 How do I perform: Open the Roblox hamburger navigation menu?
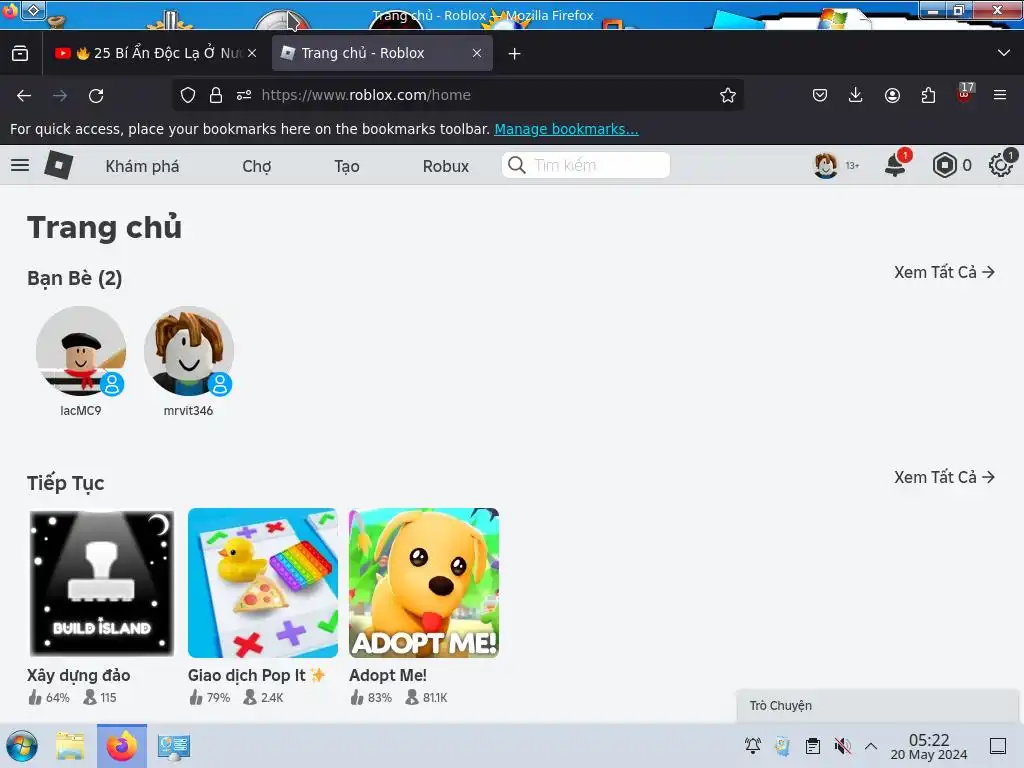pos(20,165)
